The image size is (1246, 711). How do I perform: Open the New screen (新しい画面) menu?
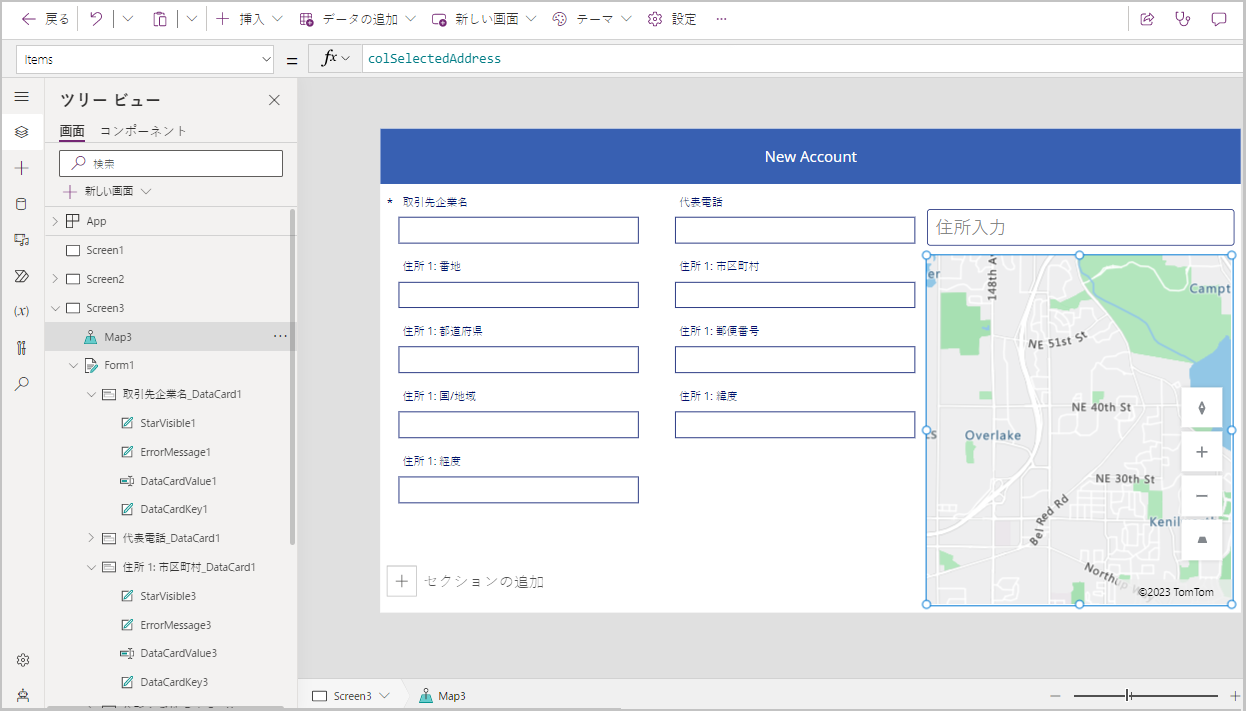(x=484, y=19)
